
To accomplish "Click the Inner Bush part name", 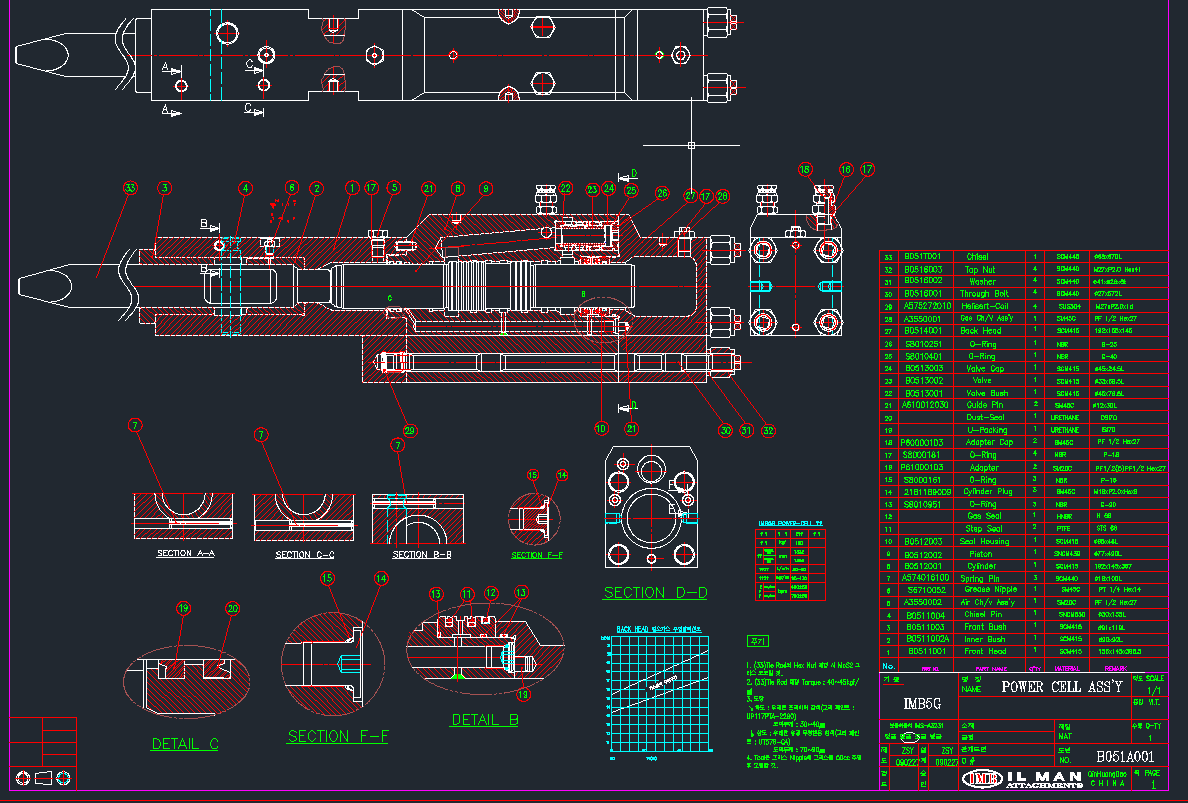I will pos(985,639).
